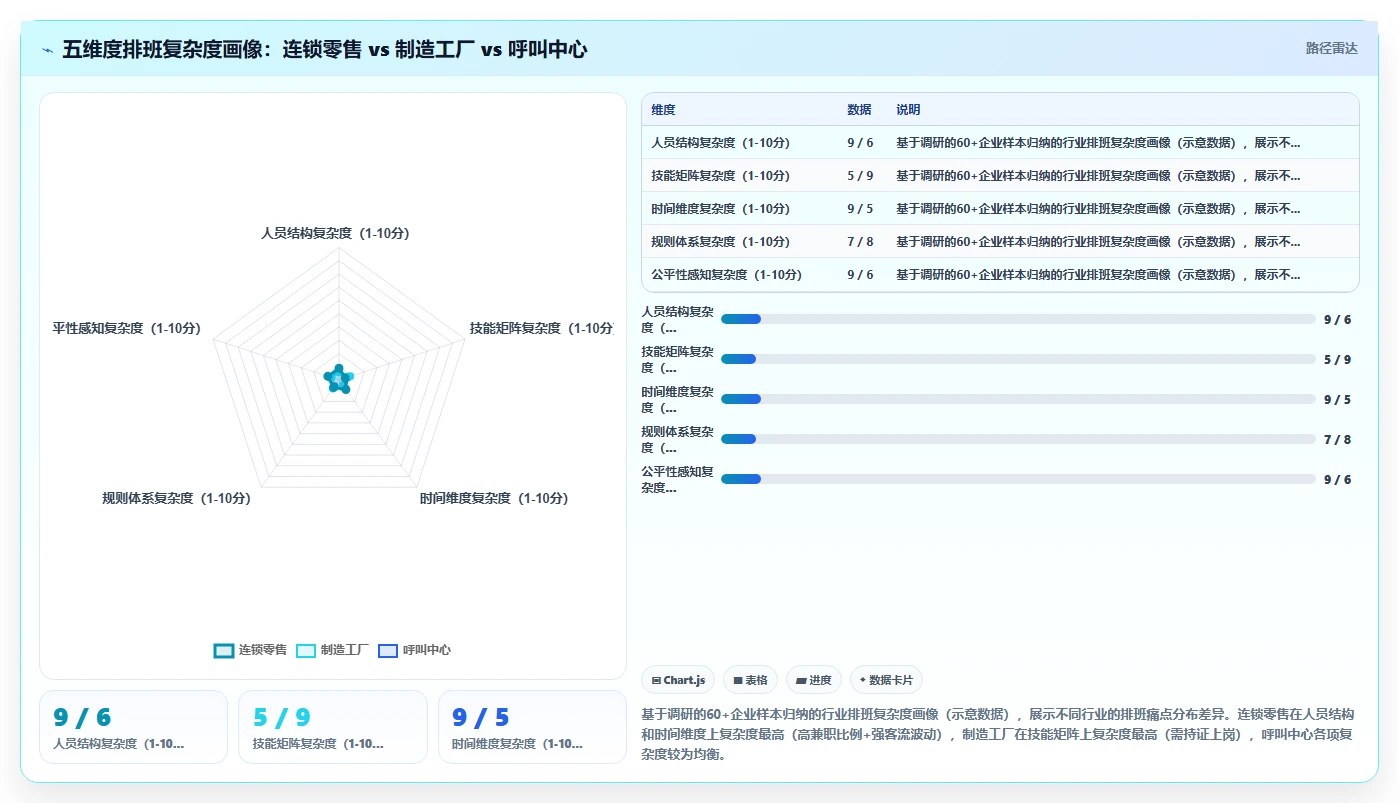Click the 5 / 9 value beside the 技能矩阵 progress bar

pyautogui.click(x=1337, y=360)
